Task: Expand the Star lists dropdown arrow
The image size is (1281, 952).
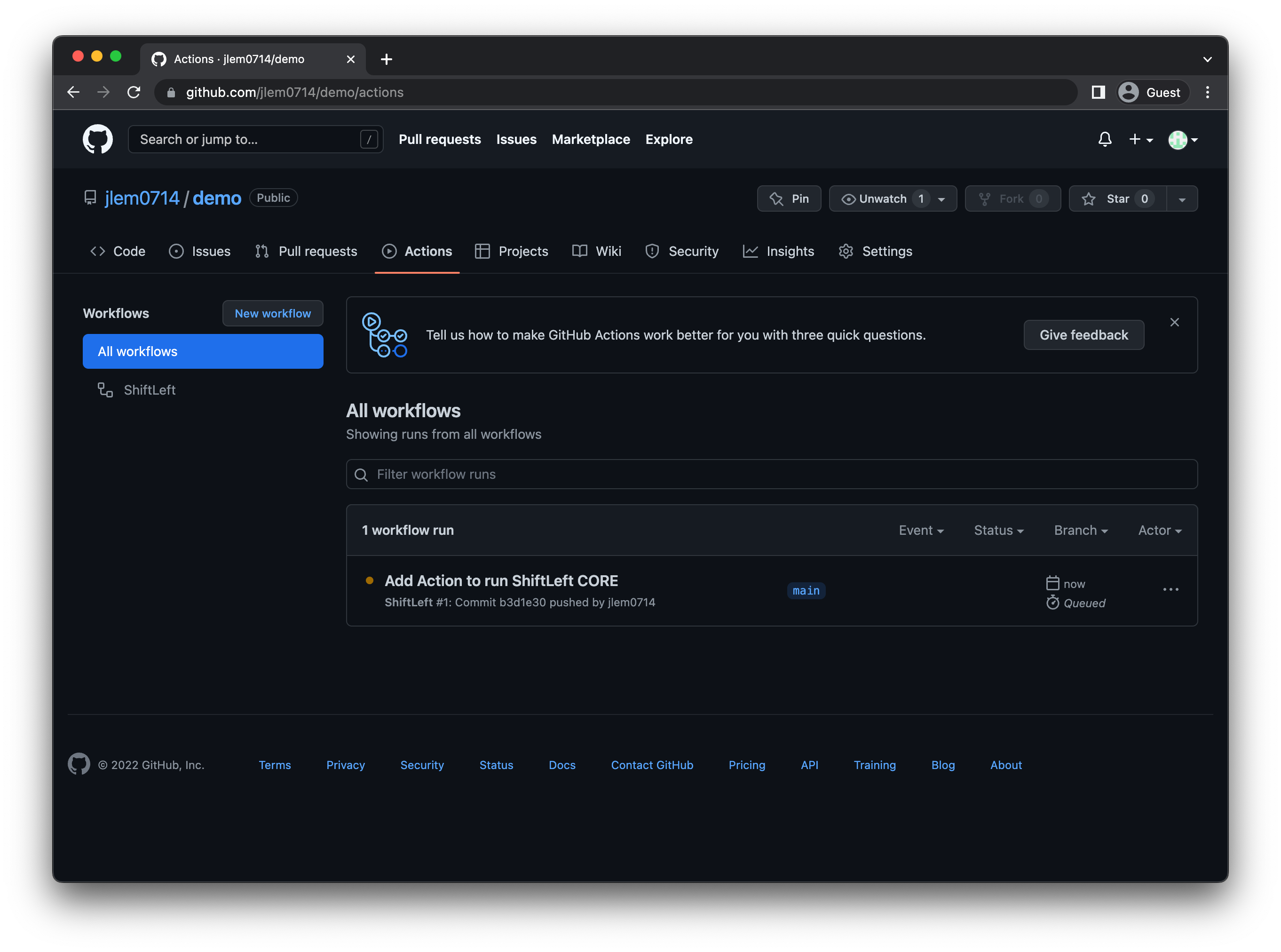Action: (1182, 199)
